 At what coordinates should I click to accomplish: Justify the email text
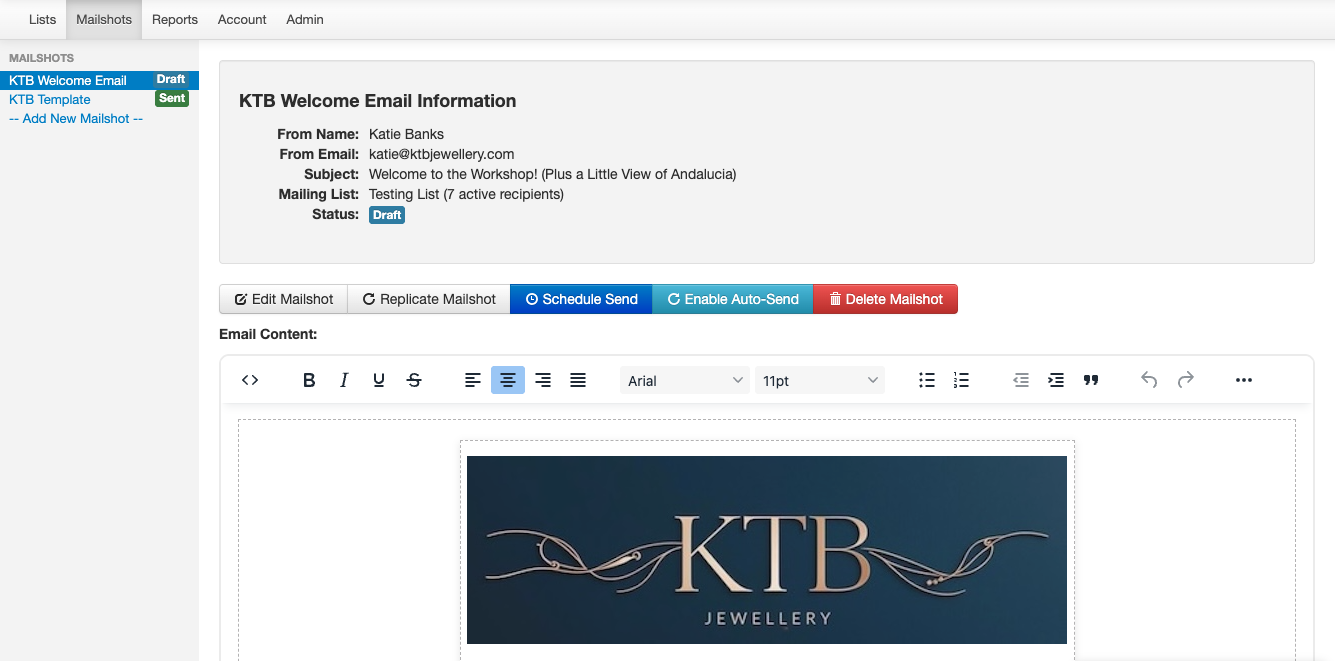(x=578, y=380)
